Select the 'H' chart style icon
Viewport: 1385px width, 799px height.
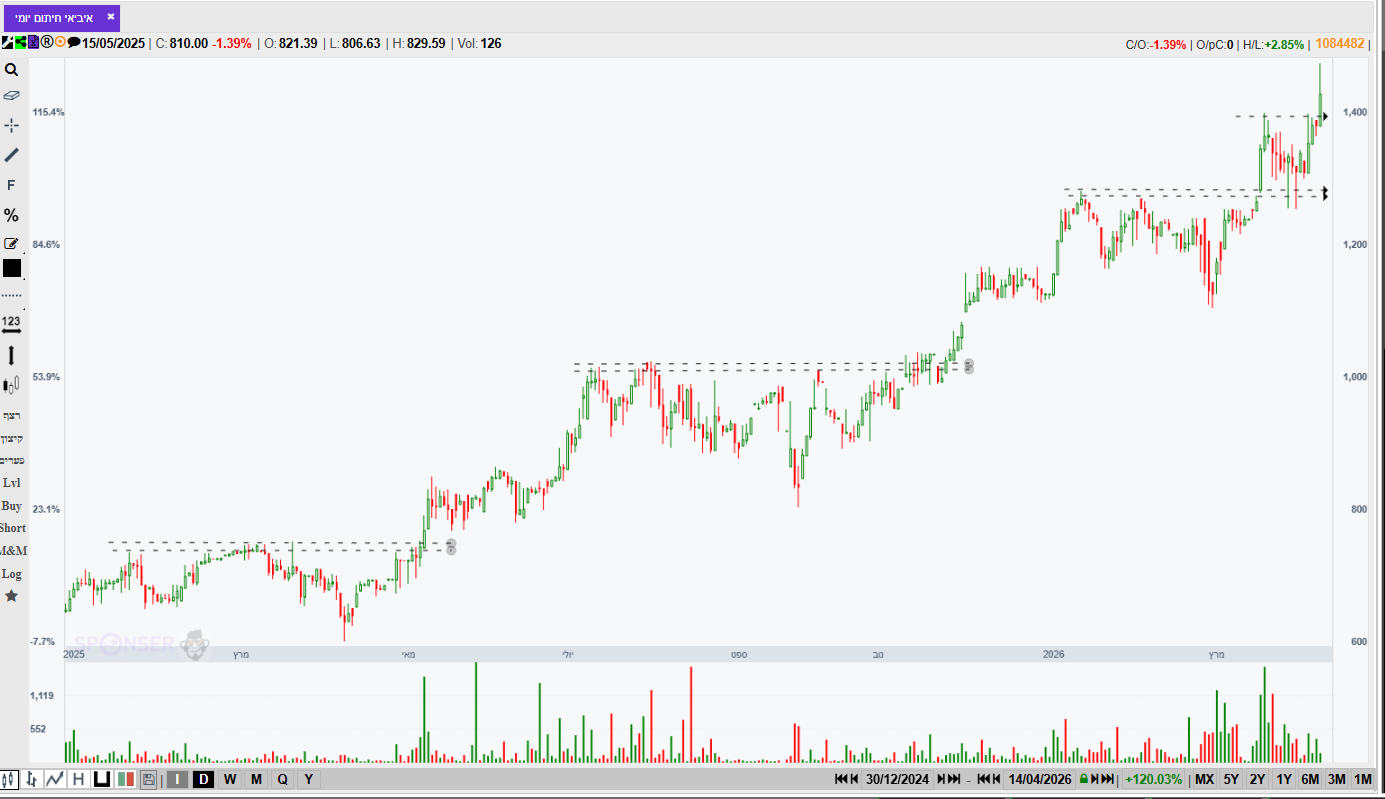[78, 779]
